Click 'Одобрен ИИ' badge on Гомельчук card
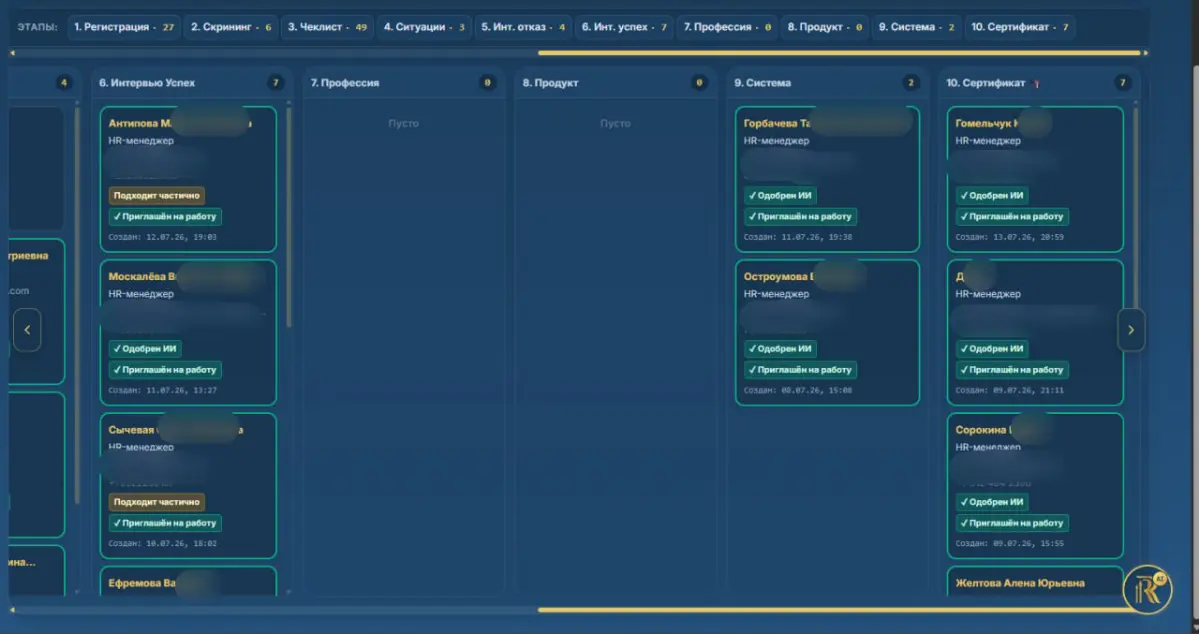 pyautogui.click(x=992, y=196)
